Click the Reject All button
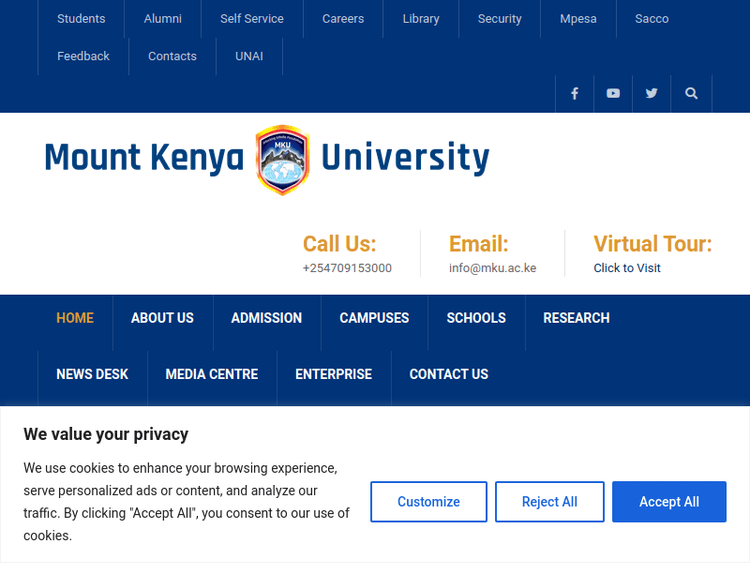Viewport: 750px width, 563px height. tap(550, 502)
